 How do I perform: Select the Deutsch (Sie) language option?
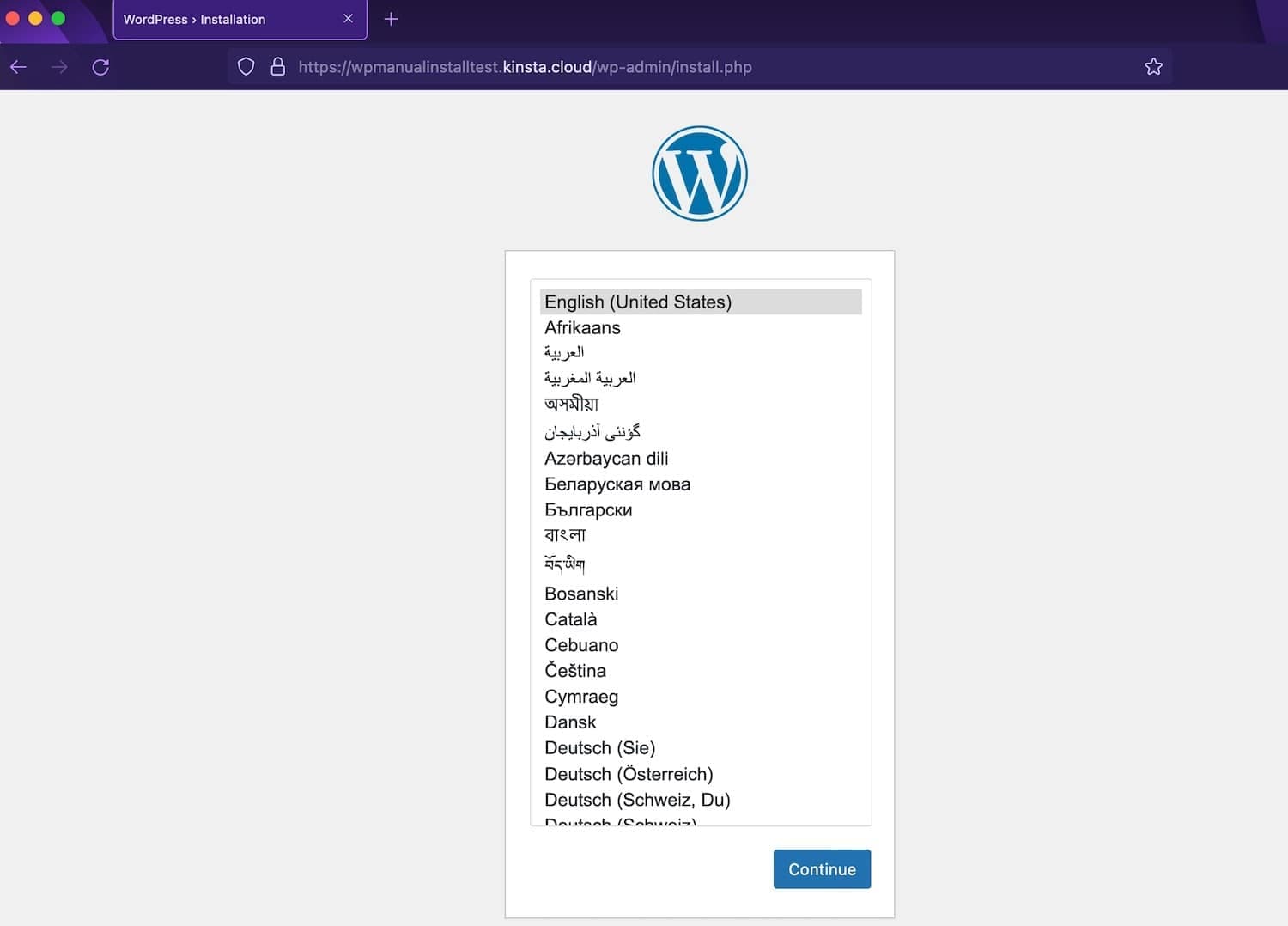[599, 748]
